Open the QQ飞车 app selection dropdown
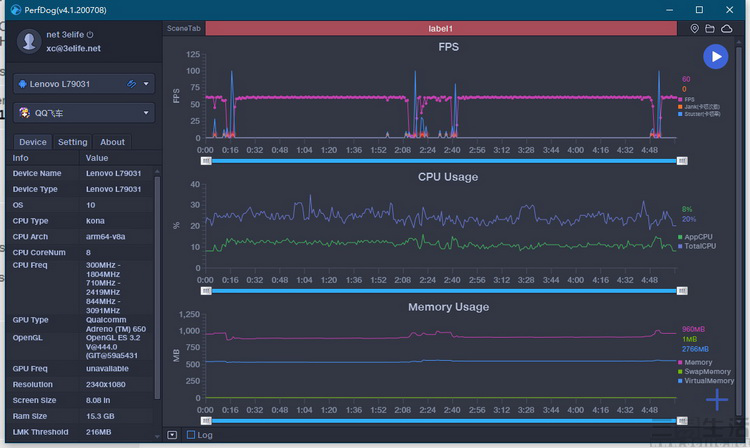This screenshot has width=750, height=448. coord(146,113)
